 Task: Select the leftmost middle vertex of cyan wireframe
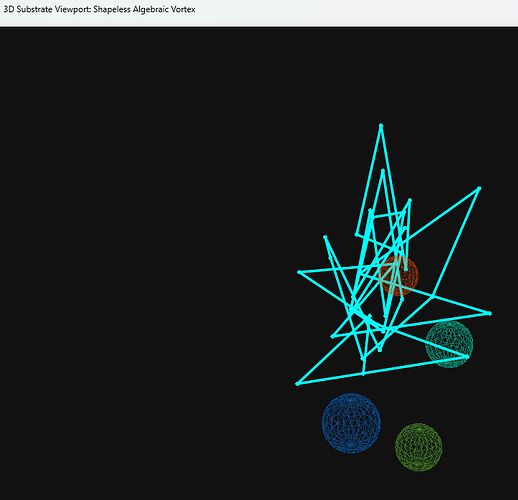pyautogui.click(x=299, y=272)
